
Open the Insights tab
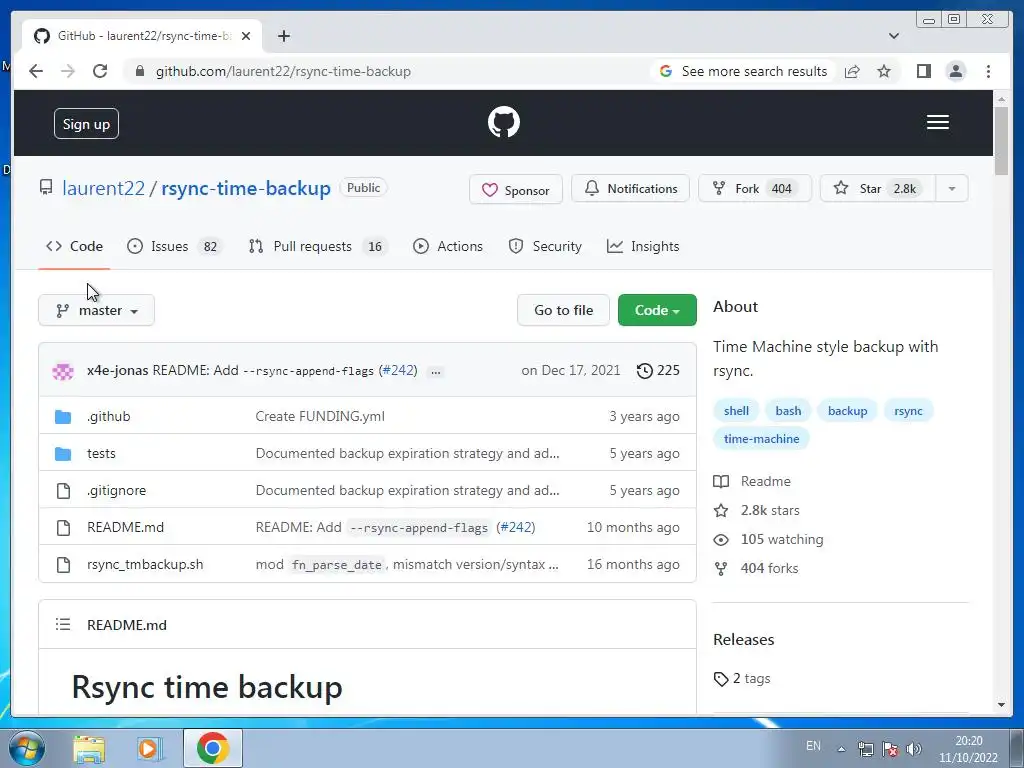[x=643, y=246]
